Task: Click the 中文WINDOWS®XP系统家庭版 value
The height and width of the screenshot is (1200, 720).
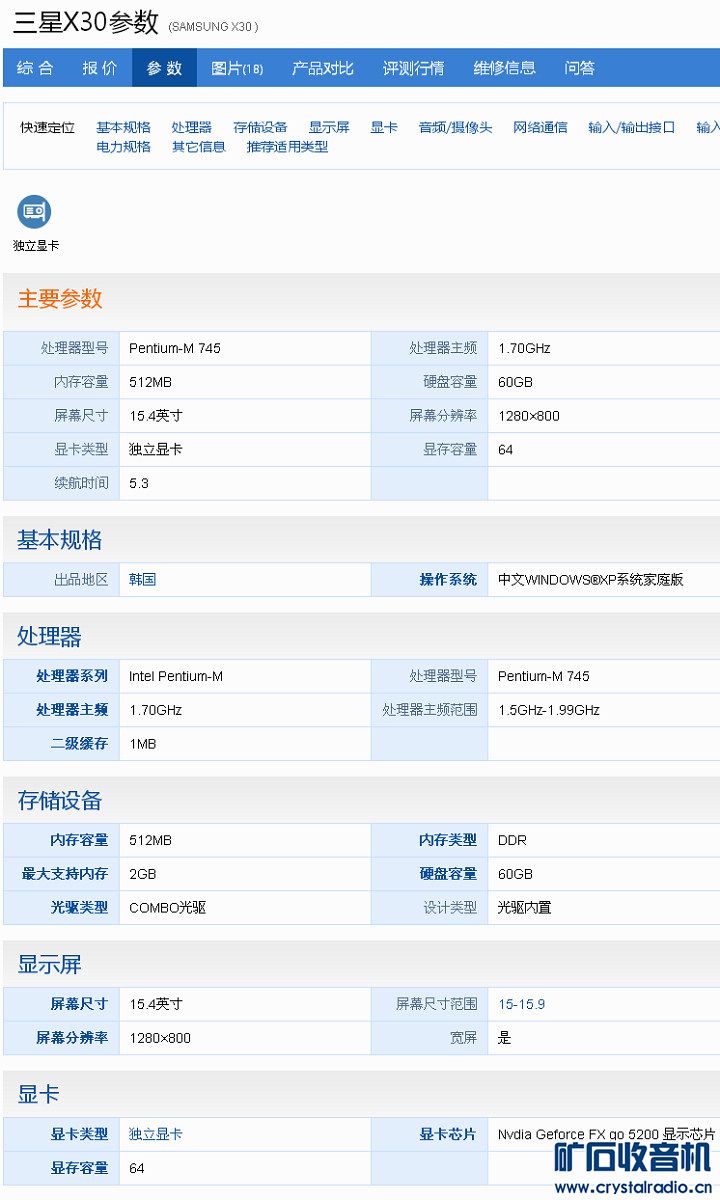Action: pos(591,579)
